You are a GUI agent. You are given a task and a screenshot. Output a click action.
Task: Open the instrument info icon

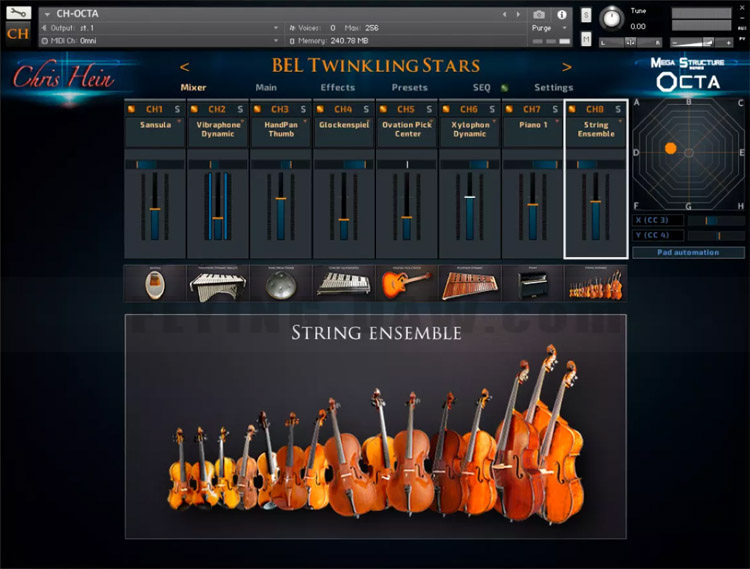(x=562, y=15)
